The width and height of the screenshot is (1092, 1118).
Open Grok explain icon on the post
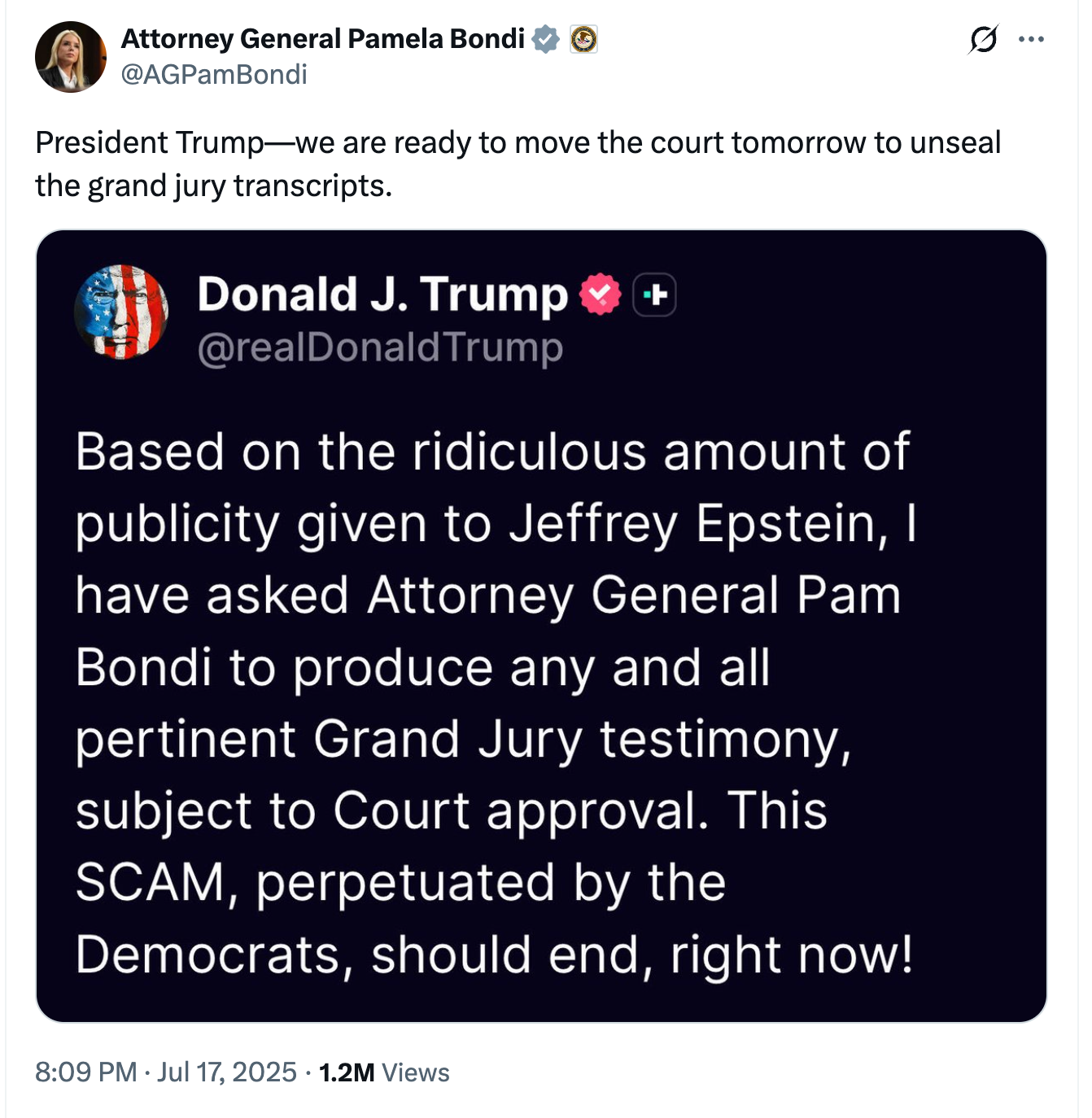coord(983,39)
